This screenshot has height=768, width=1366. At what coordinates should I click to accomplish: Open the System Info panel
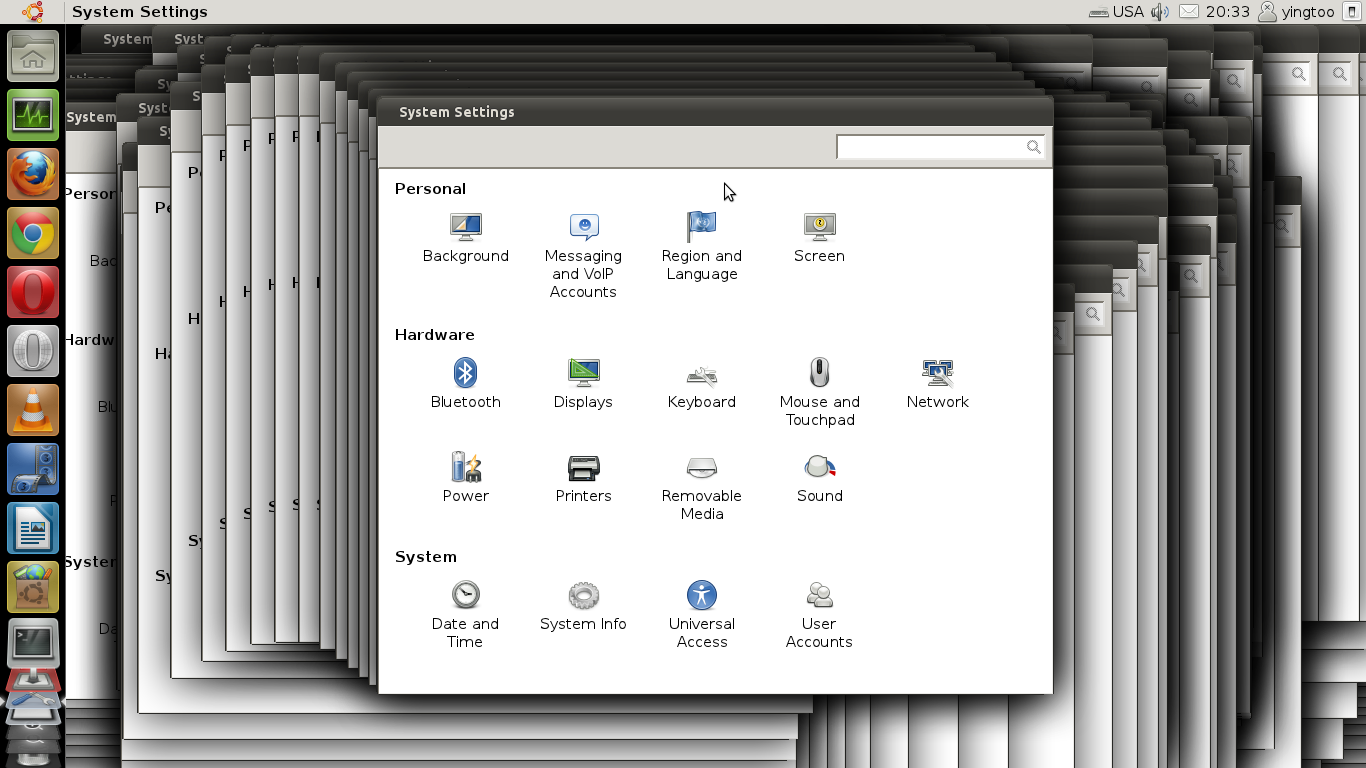(583, 606)
